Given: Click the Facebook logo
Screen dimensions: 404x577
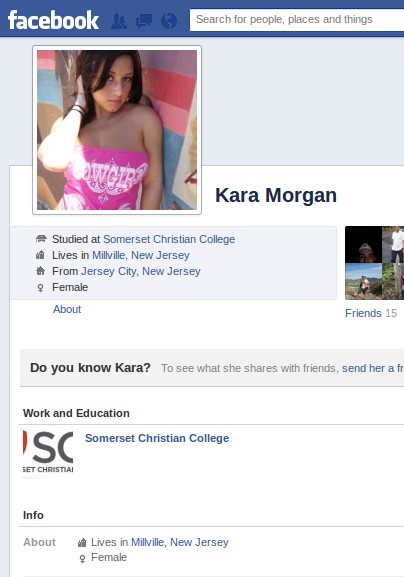Looking at the screenshot, I should [x=53, y=20].
